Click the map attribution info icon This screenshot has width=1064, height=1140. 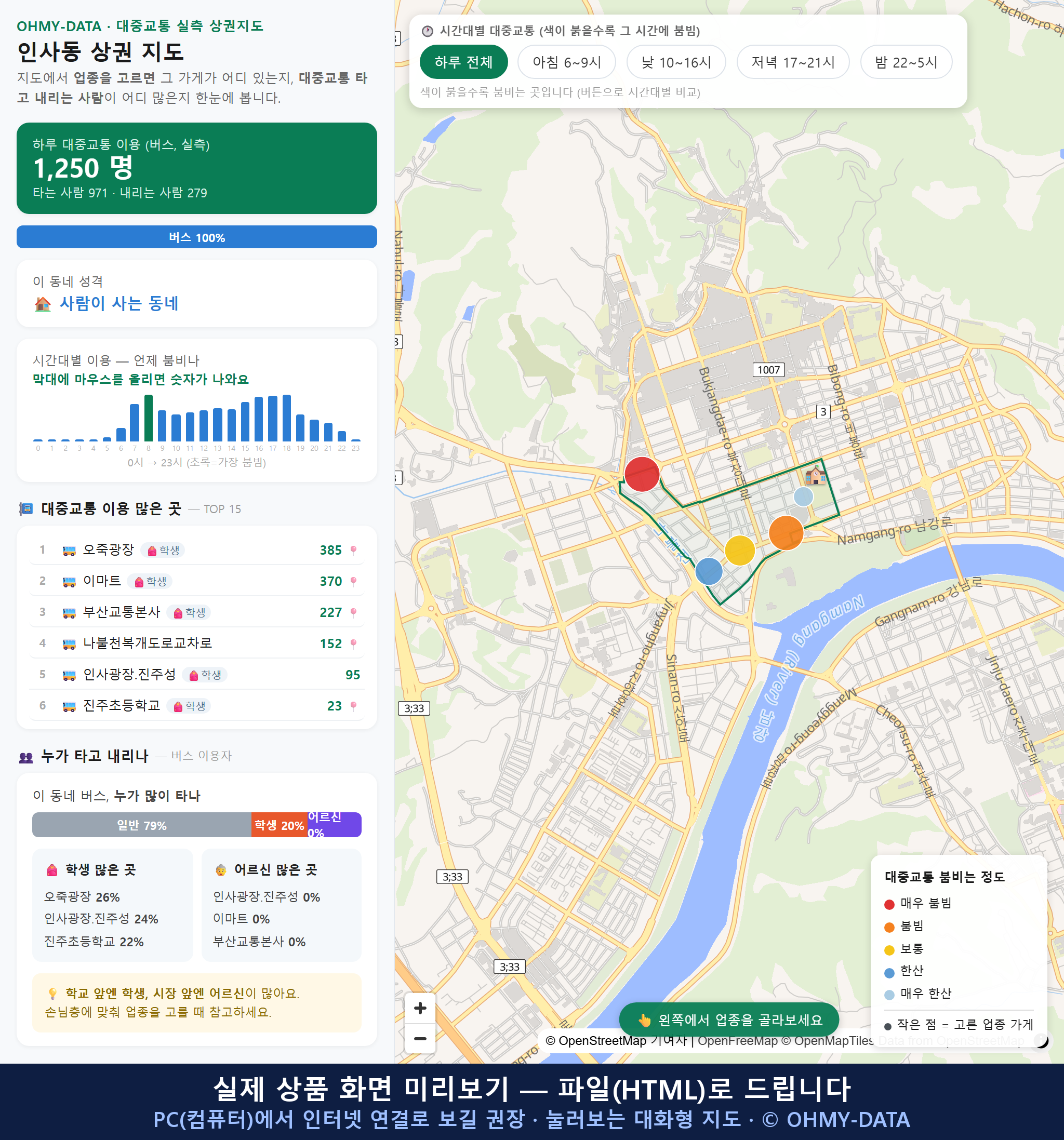(1041, 1040)
